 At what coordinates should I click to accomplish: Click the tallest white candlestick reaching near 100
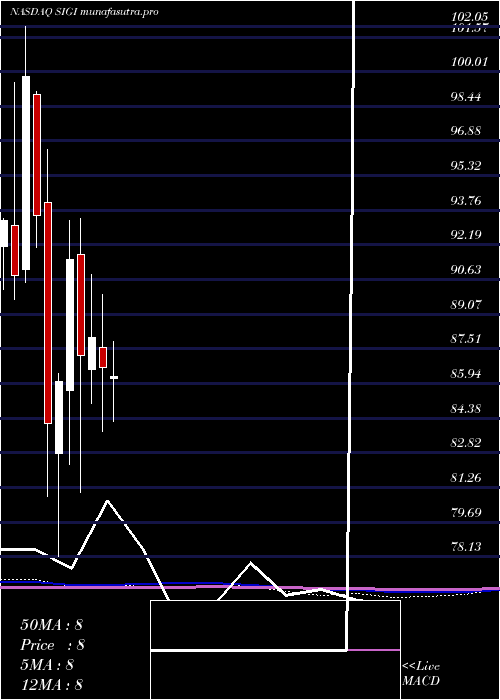[x=26, y=173]
